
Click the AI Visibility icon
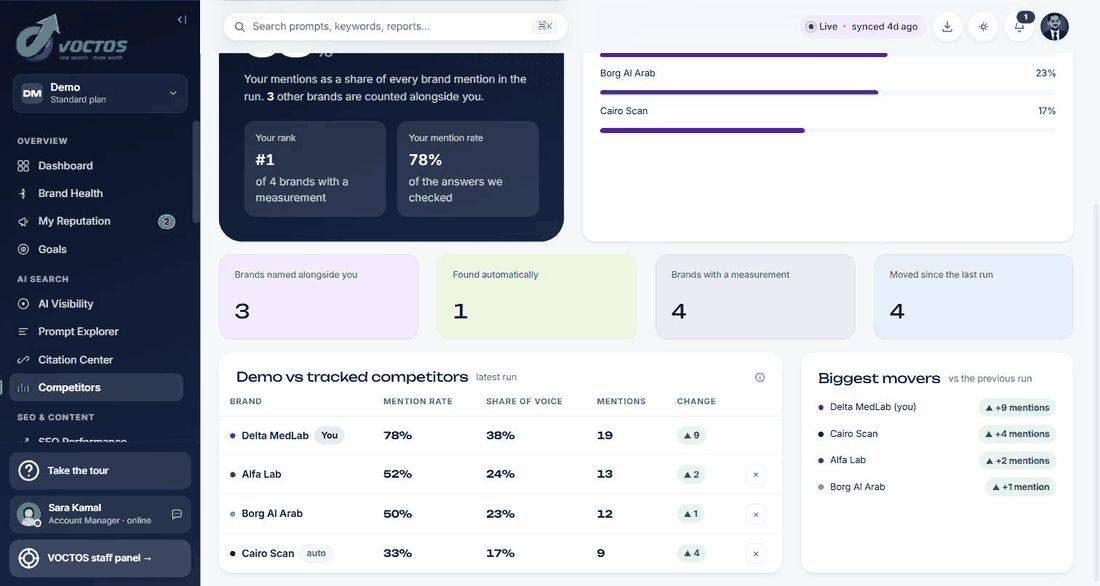[x=23, y=304]
